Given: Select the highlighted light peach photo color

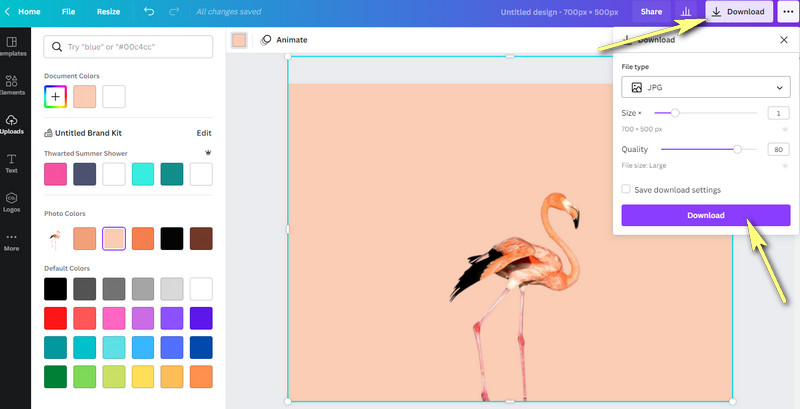Looking at the screenshot, I should coord(114,239).
